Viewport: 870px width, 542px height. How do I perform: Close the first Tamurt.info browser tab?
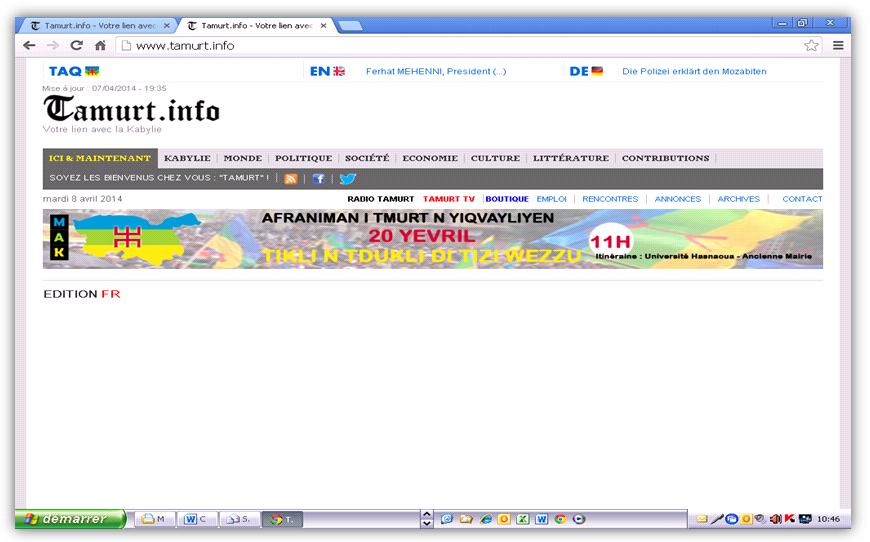167,26
